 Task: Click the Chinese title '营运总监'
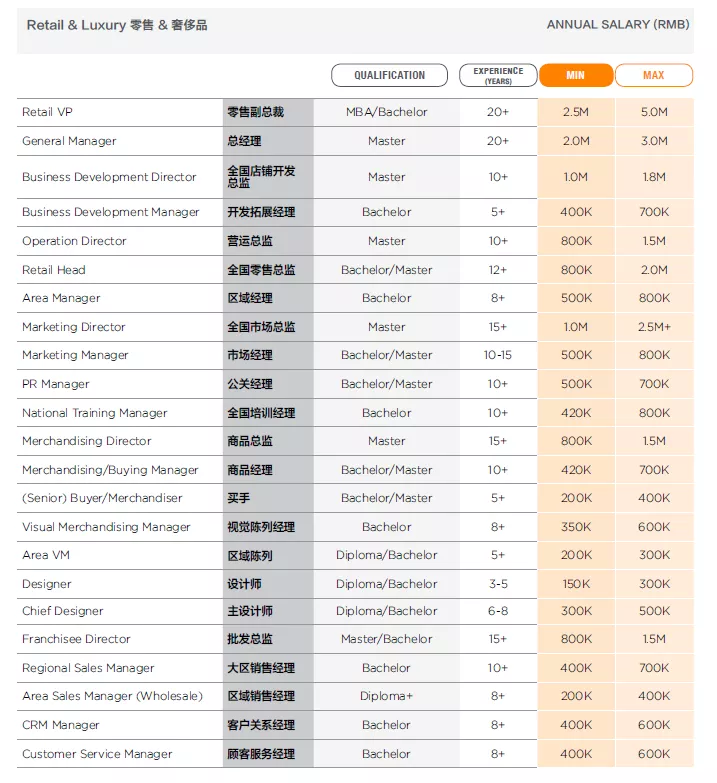coord(250,241)
